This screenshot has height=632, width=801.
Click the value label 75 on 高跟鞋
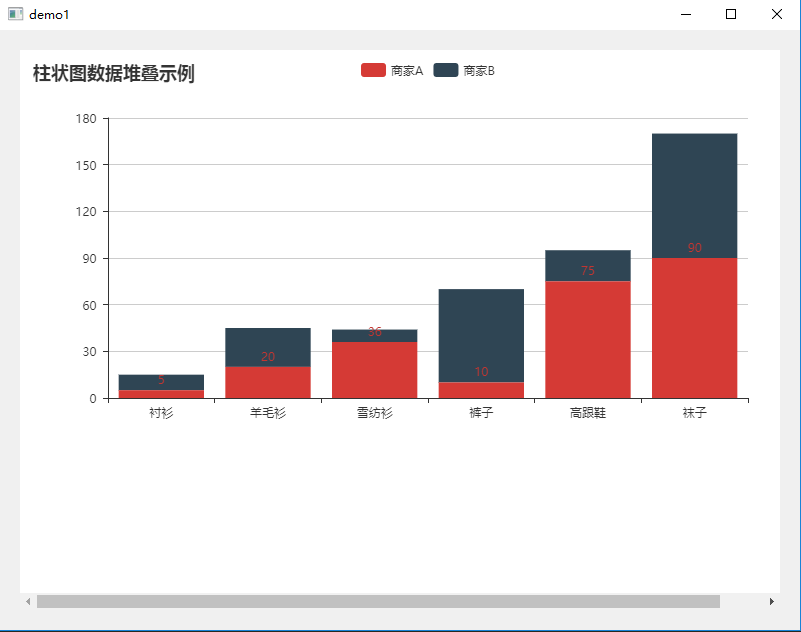[587, 270]
